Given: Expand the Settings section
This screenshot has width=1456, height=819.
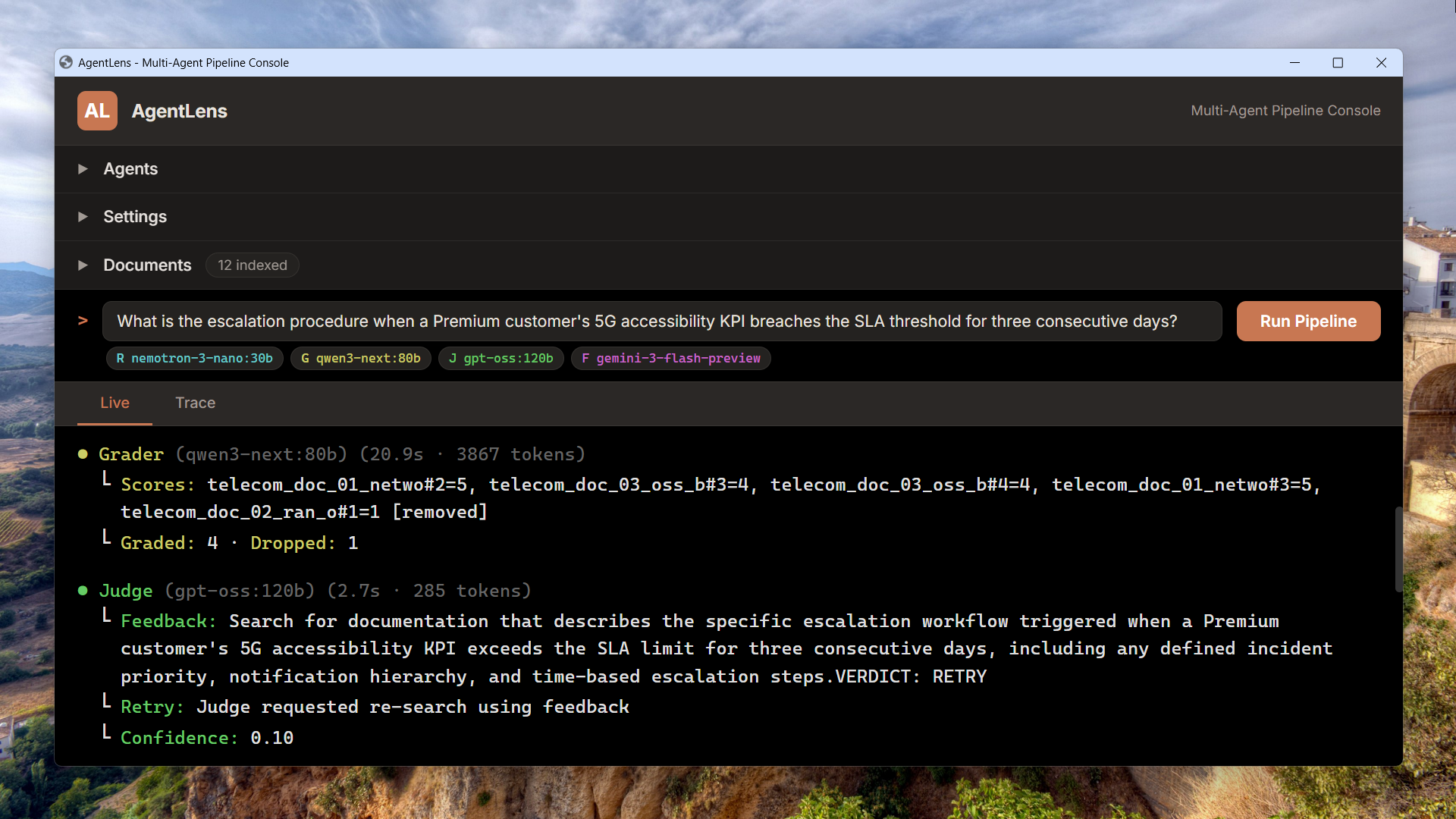Looking at the screenshot, I should (135, 217).
